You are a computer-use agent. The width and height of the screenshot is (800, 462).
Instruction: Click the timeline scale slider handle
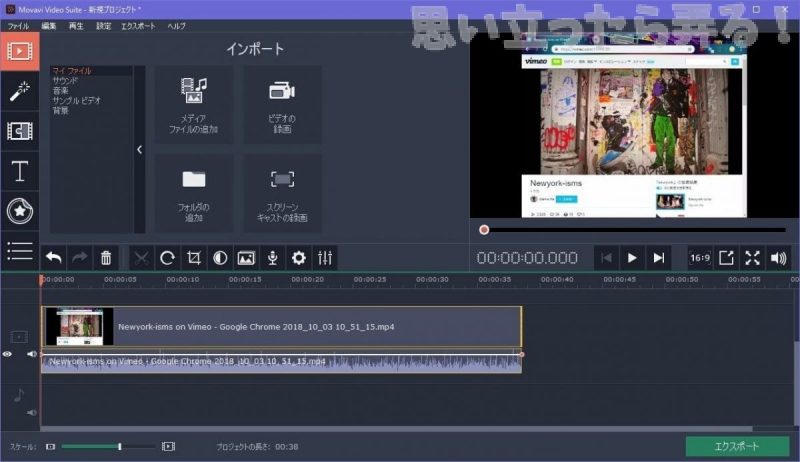coord(120,447)
